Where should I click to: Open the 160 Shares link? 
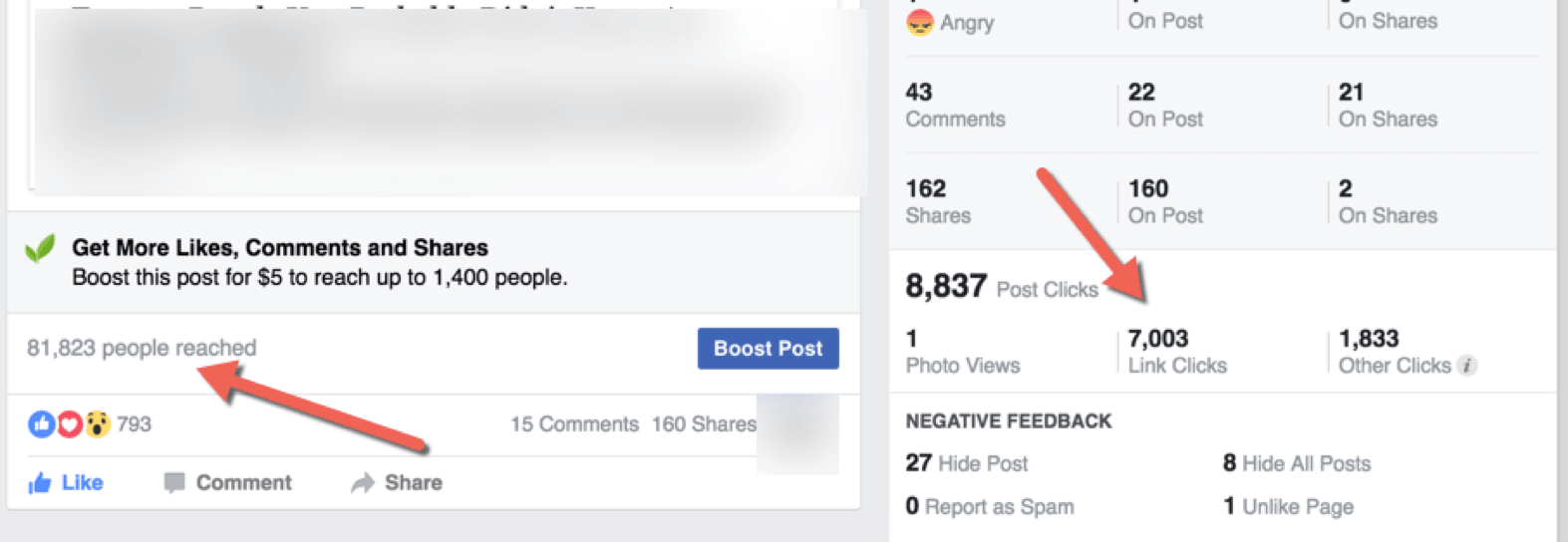point(704,424)
